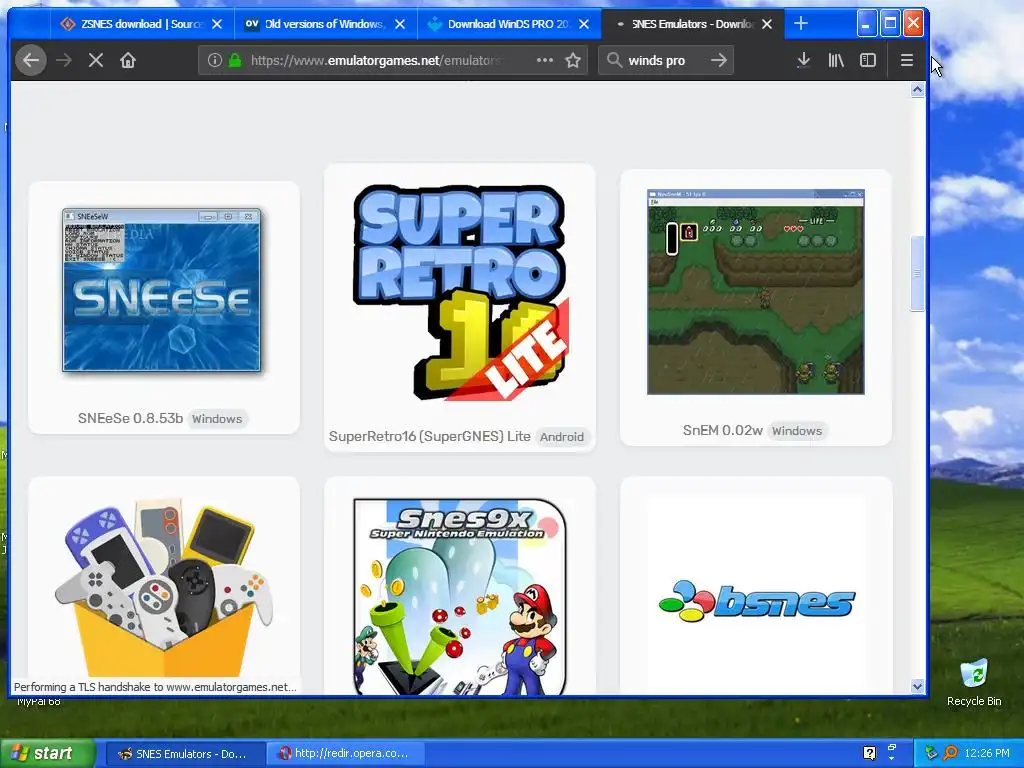The width and height of the screenshot is (1024, 768).
Task: Click the SnEM 0.02w title link
Action: (x=722, y=430)
